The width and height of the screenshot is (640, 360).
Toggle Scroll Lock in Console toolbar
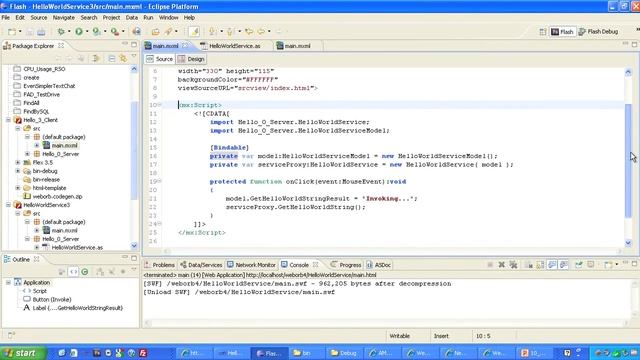pyautogui.click(x=540, y=265)
